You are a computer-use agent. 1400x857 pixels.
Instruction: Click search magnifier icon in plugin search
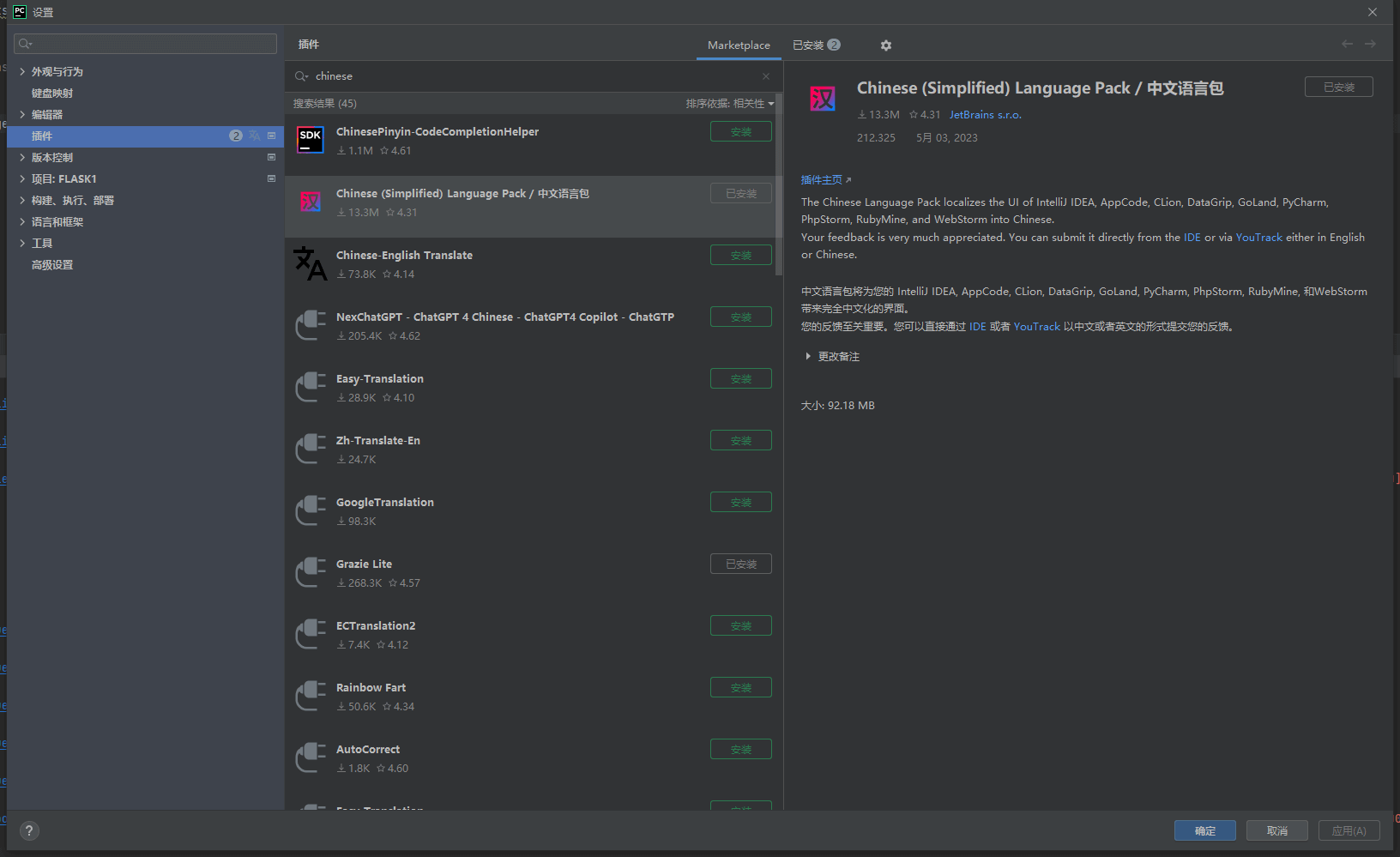tap(301, 76)
